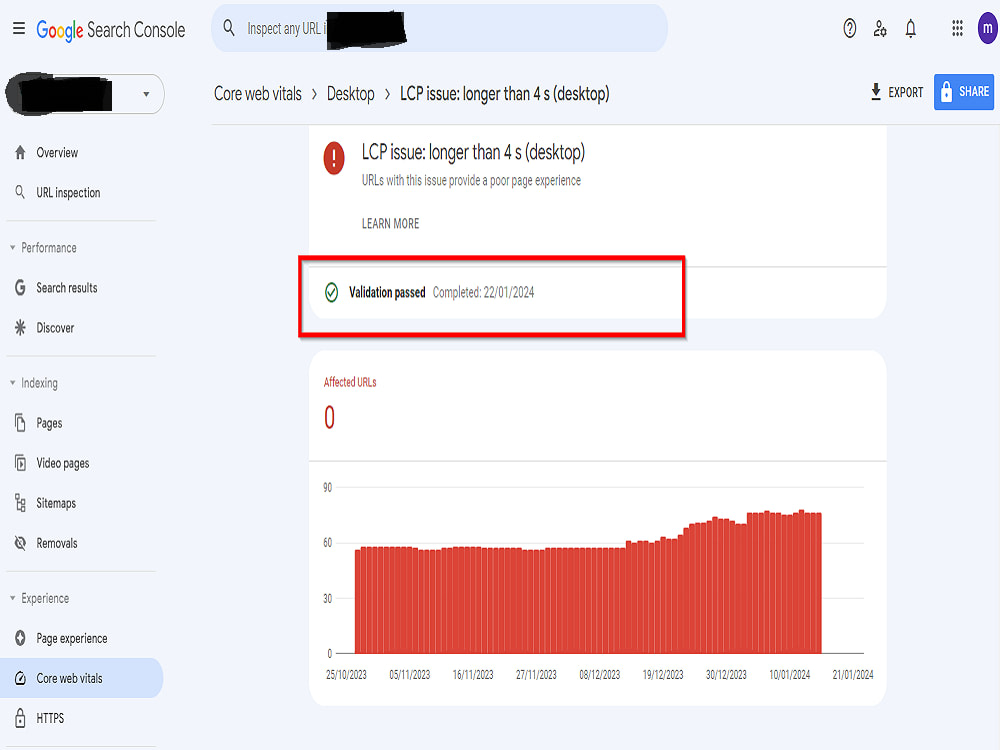Click the Sitemaps tree icon

click(x=20, y=503)
